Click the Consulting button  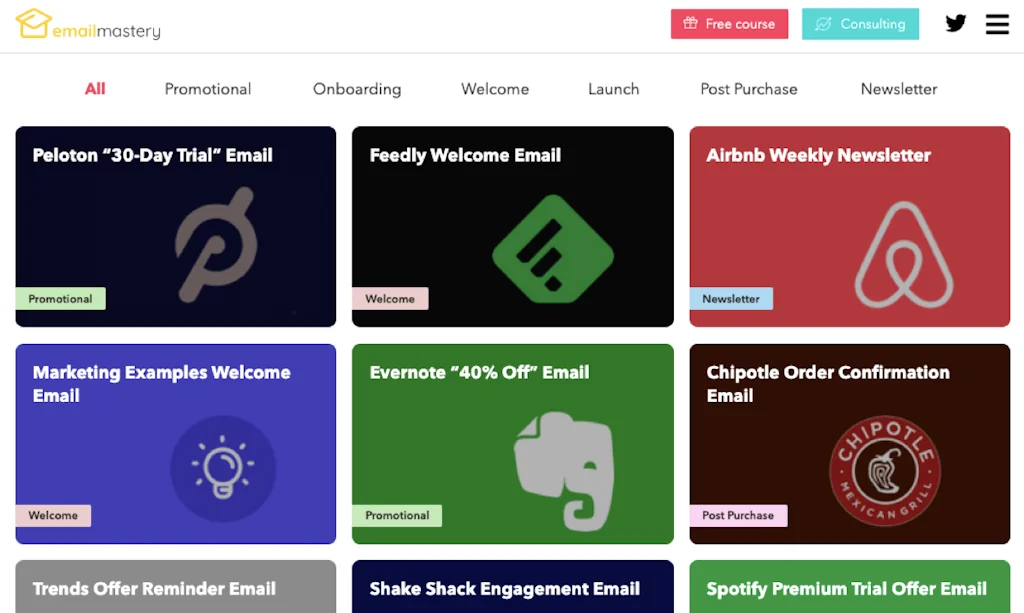[x=860, y=23]
